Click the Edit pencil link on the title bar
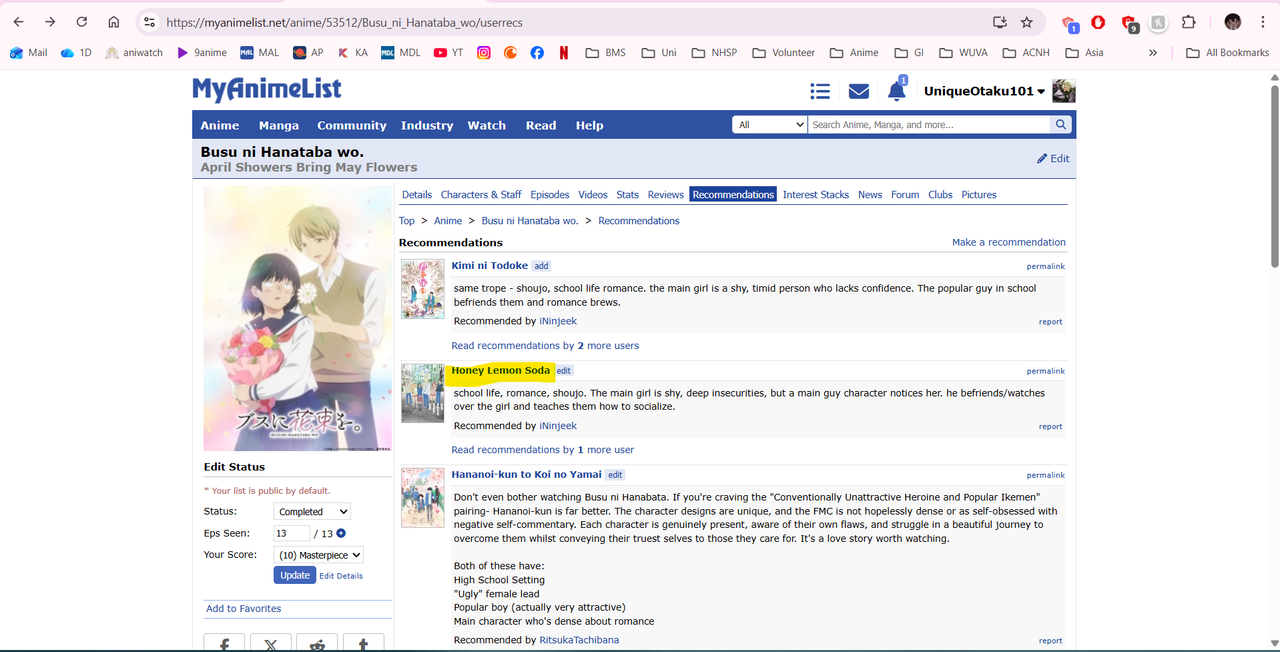The width and height of the screenshot is (1280, 652). point(1053,158)
